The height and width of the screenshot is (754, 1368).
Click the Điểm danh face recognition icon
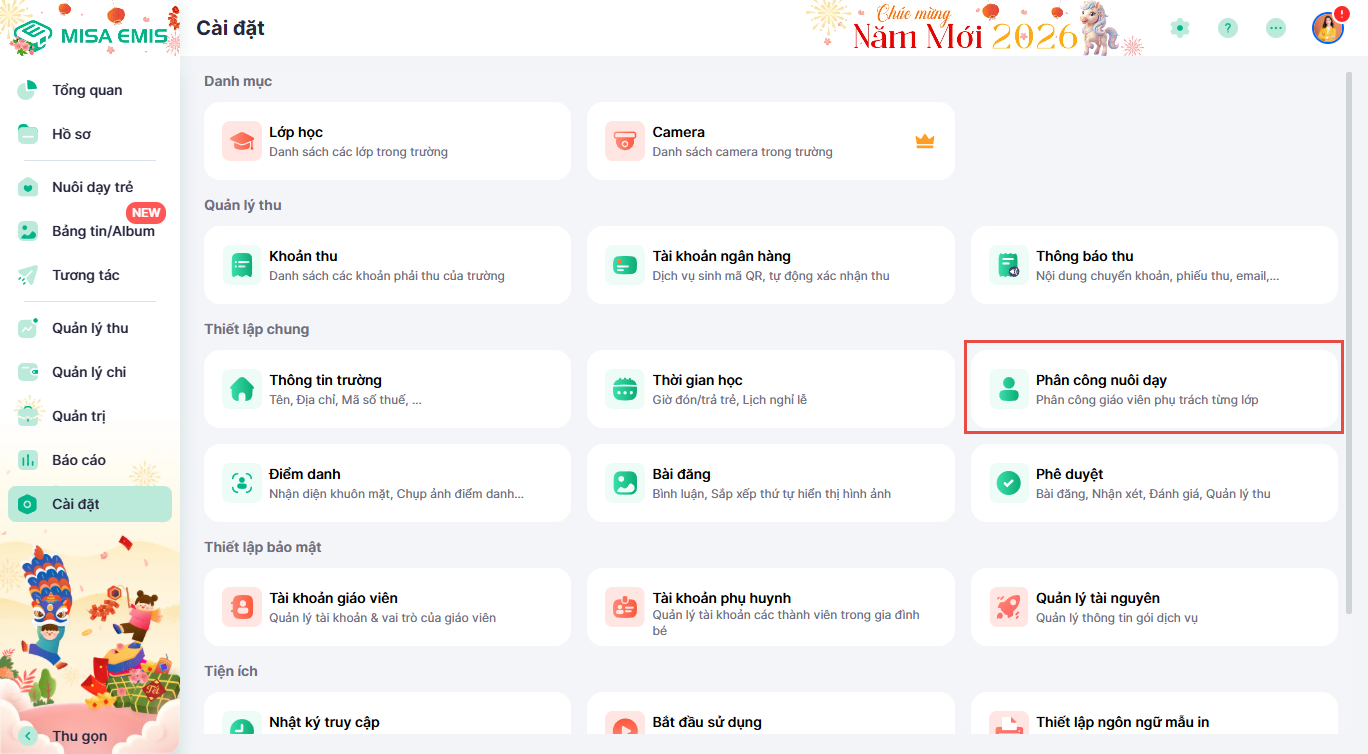tap(242, 483)
